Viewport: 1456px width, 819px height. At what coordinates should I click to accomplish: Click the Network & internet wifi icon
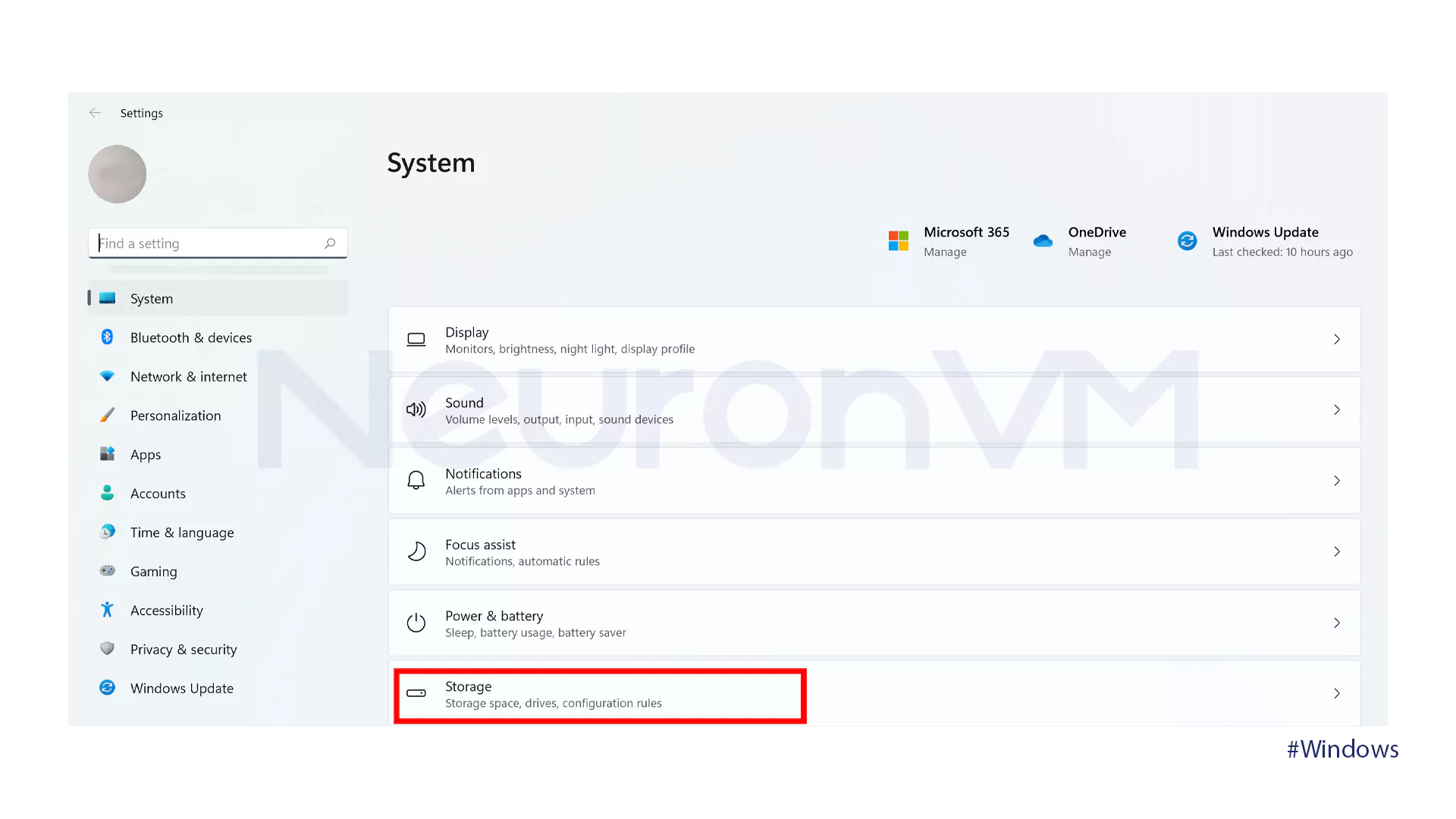tap(107, 376)
